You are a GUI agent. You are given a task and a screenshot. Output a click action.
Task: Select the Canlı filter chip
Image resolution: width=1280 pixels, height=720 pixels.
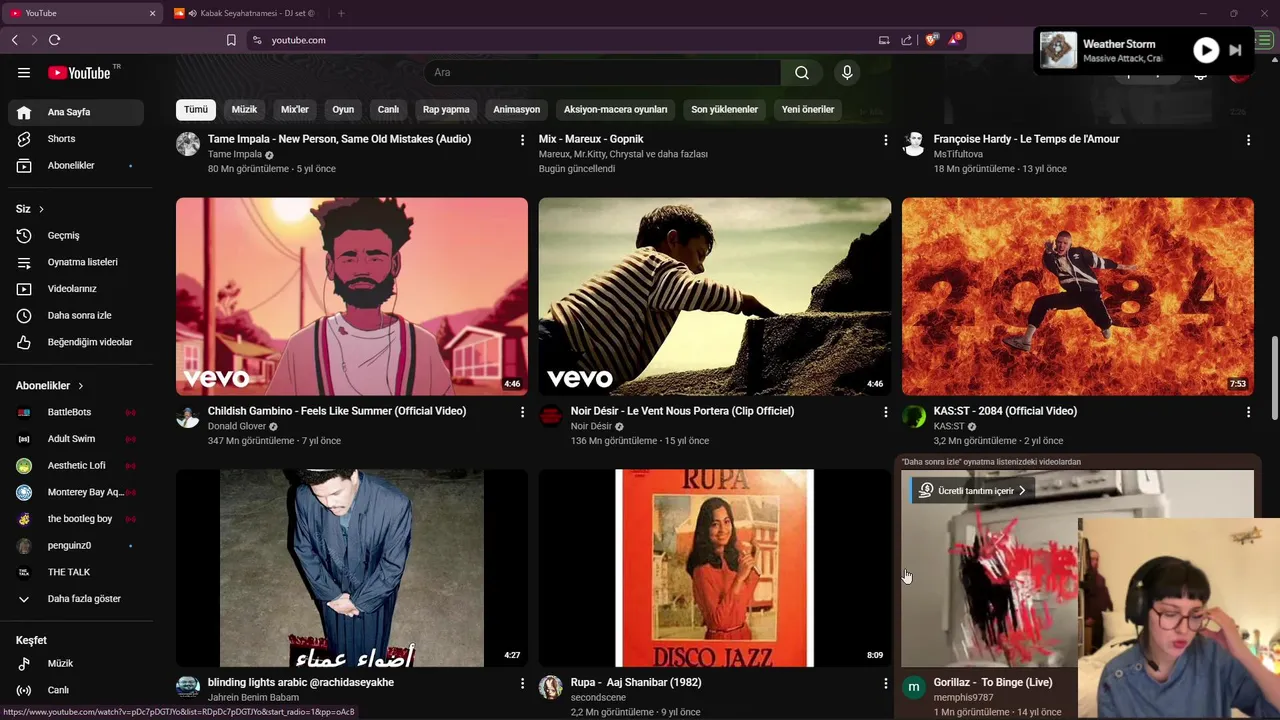[x=388, y=109]
